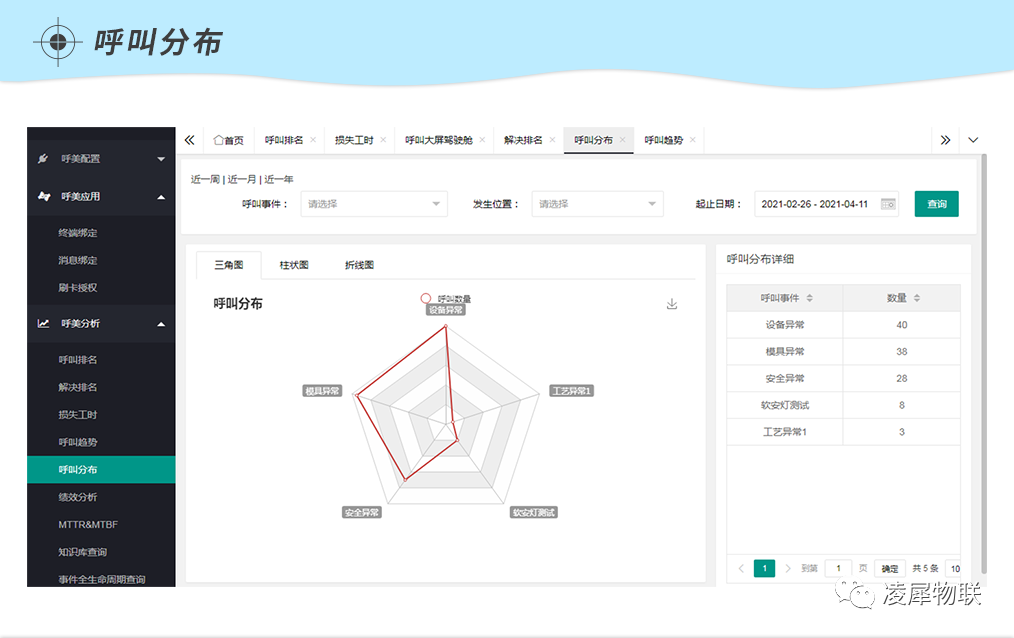Open the 发生位置 dropdown
This screenshot has width=1014, height=638.
597,203
